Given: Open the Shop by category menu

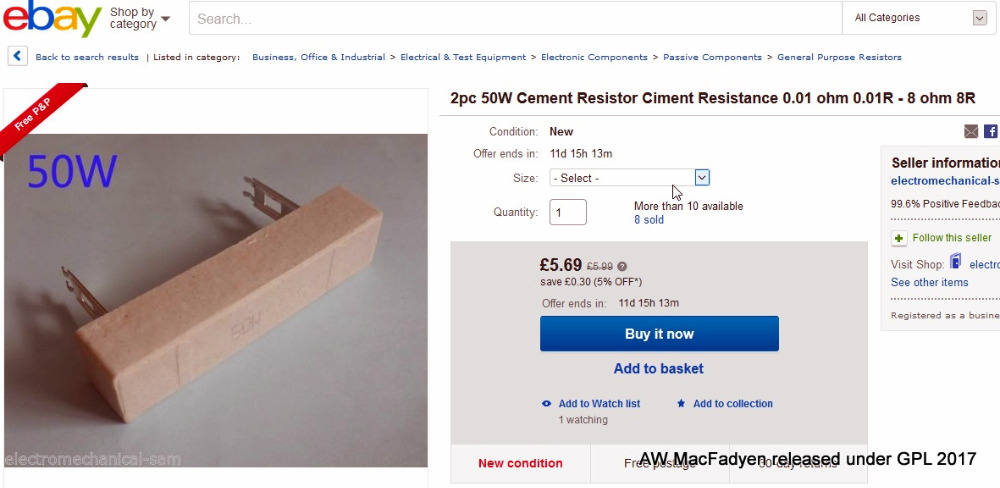Looking at the screenshot, I should (x=139, y=18).
